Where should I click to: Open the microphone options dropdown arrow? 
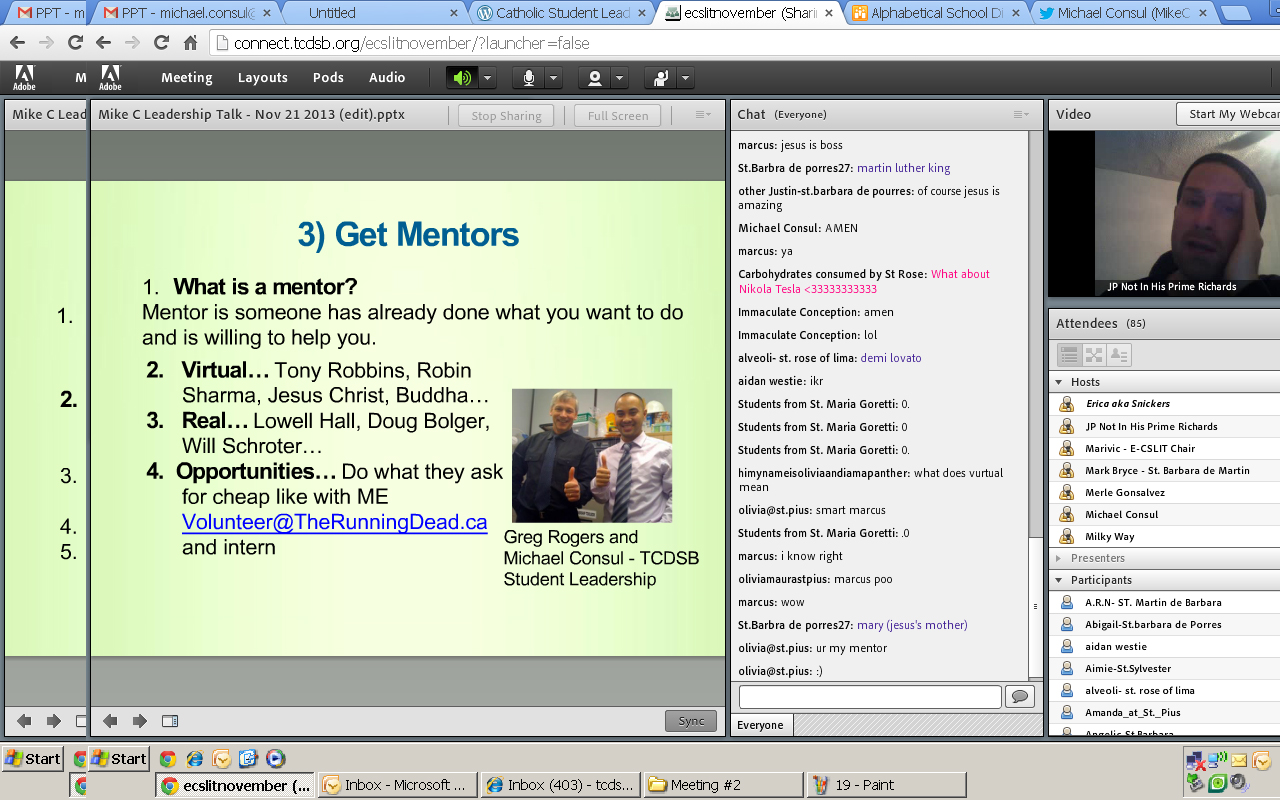tap(553, 78)
